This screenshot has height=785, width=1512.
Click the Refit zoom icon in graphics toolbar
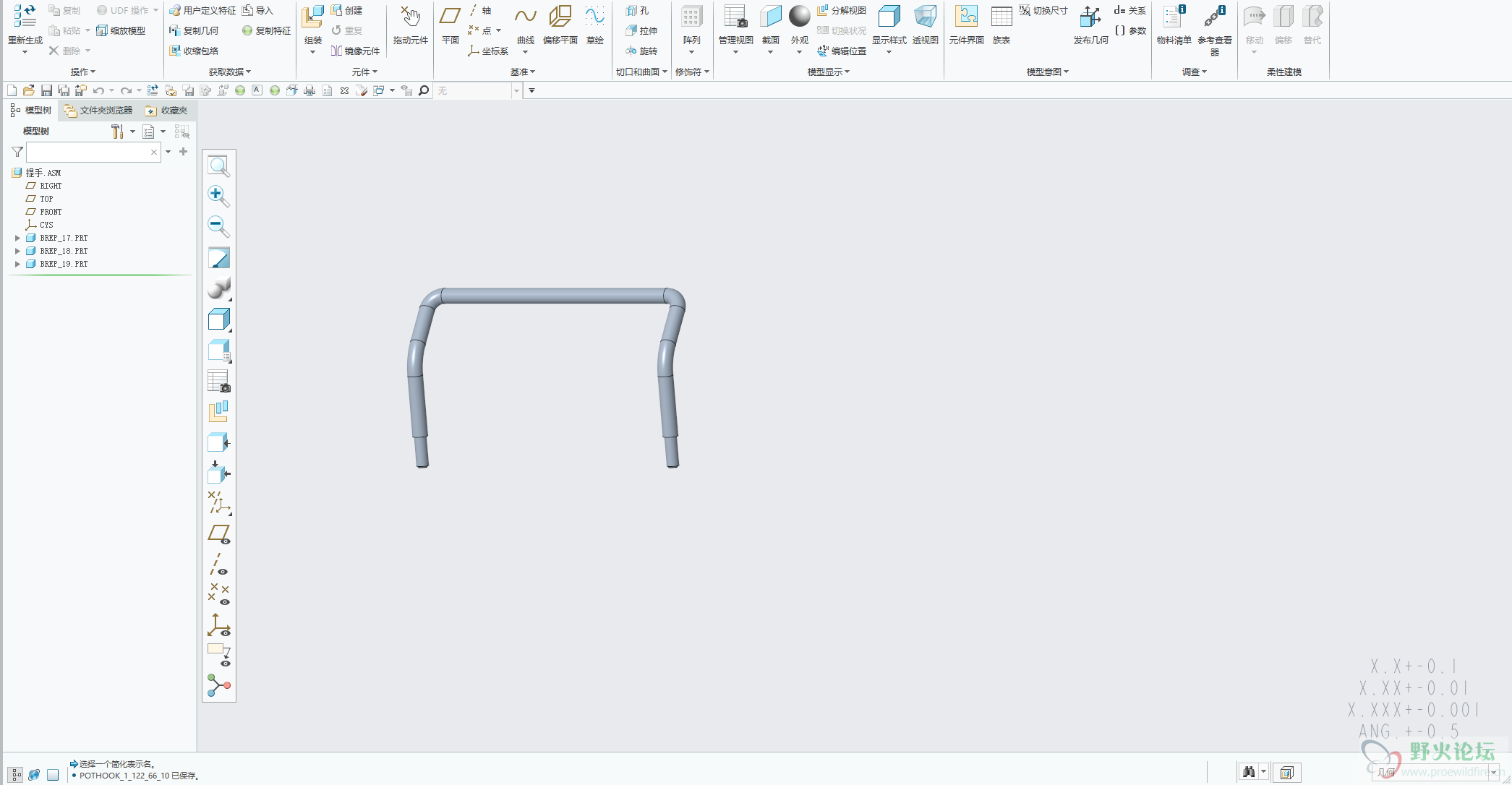tap(218, 166)
